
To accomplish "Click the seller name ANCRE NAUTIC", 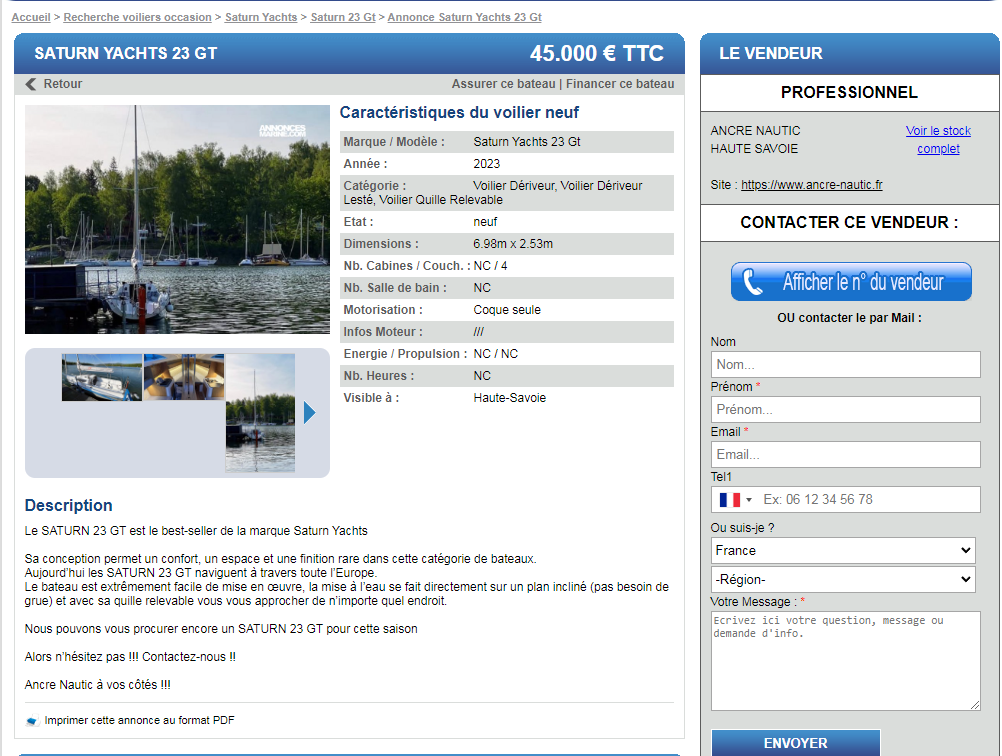I will (x=755, y=130).
